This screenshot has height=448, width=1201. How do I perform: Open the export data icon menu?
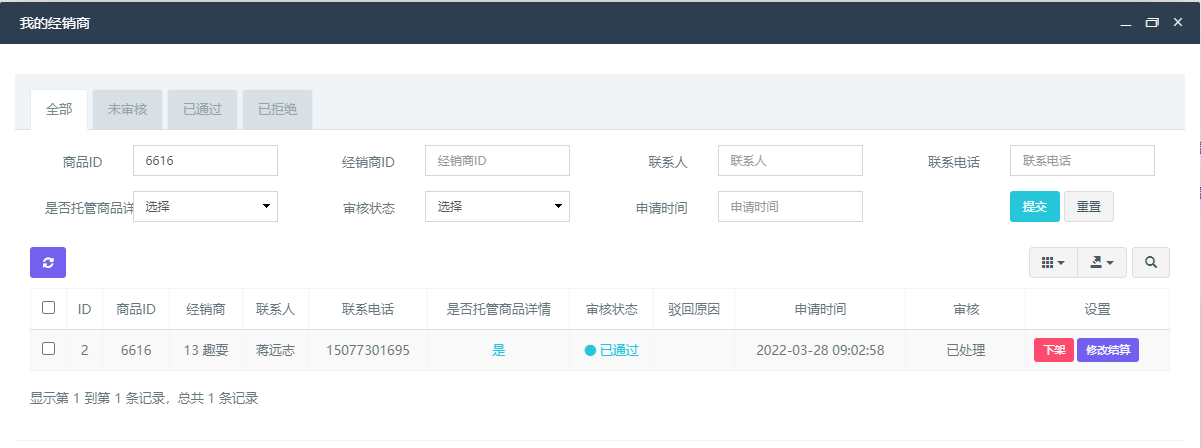1101,263
